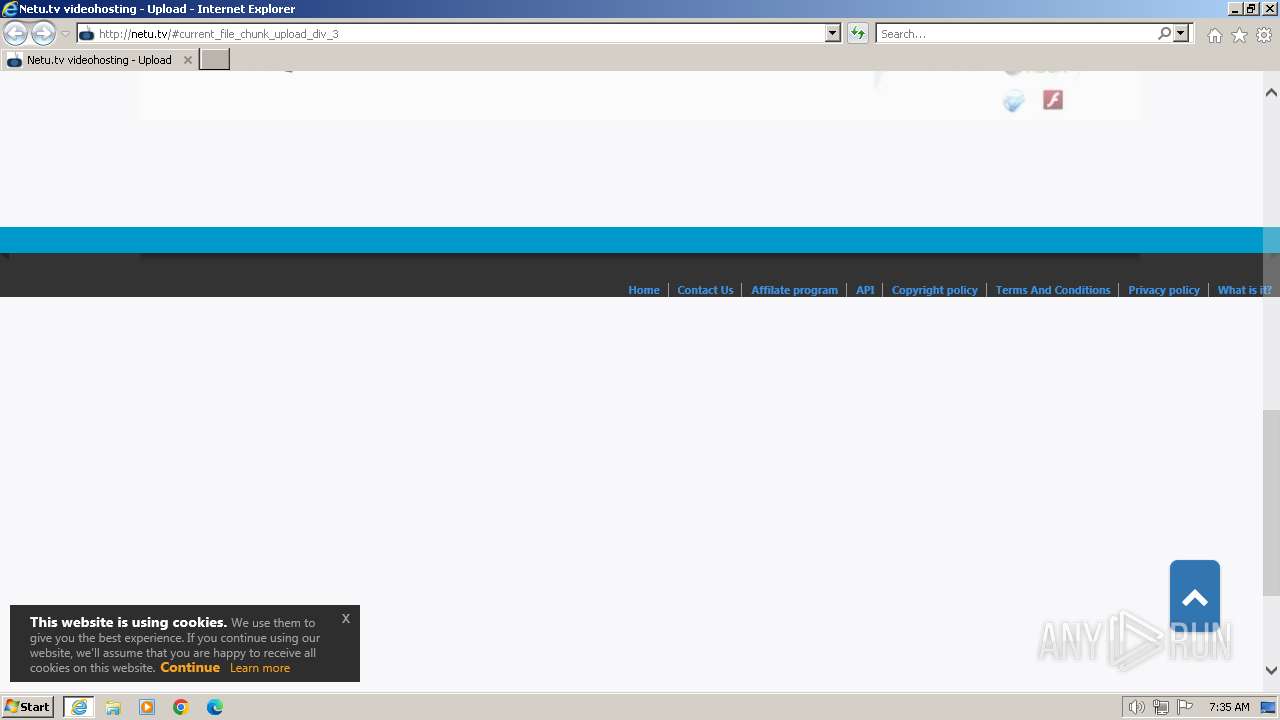Go back with the browser Back arrow
Screen dimensions: 1280x720
pyautogui.click(x=15, y=34)
